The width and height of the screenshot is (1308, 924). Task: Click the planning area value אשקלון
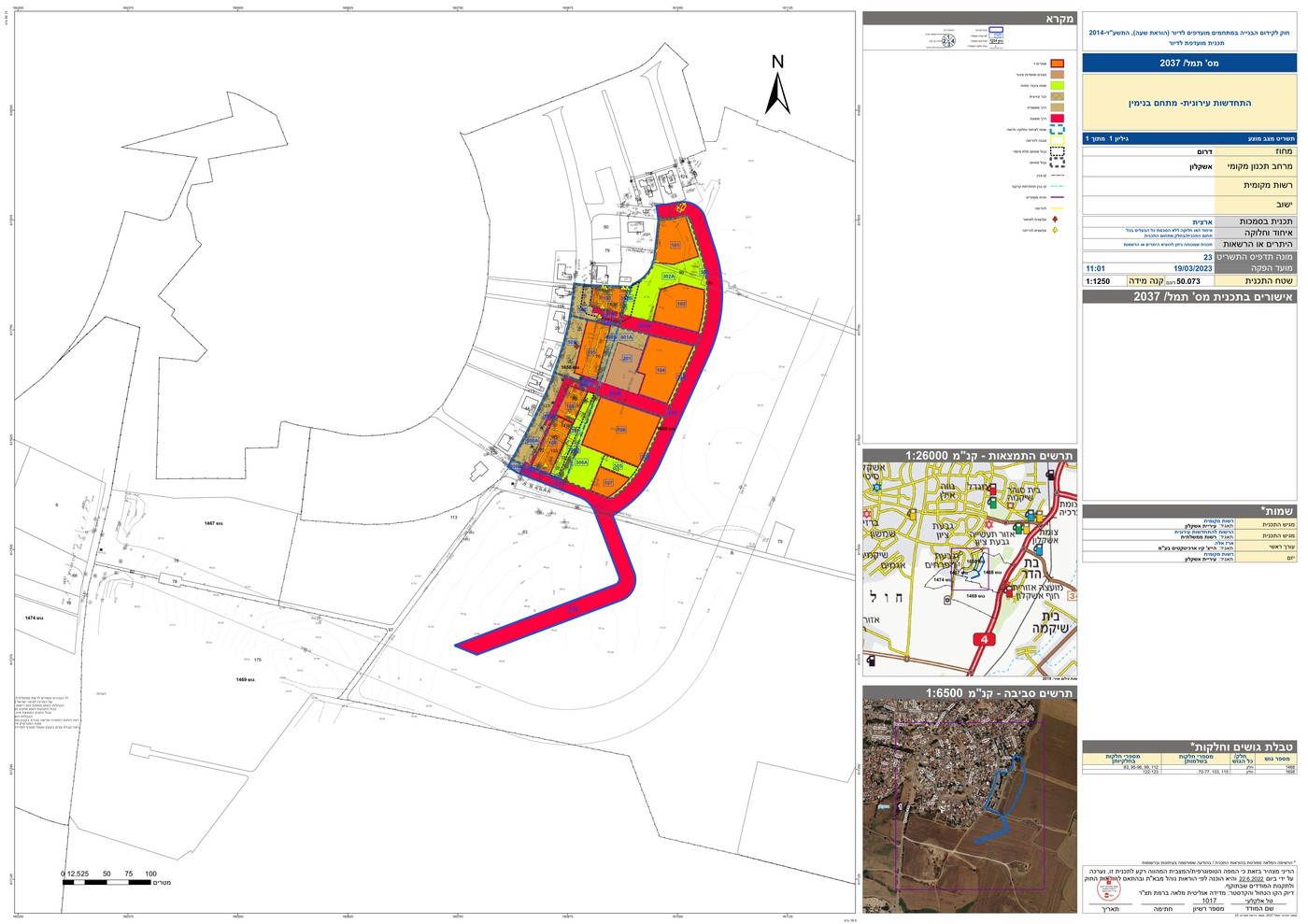[x=1201, y=166]
